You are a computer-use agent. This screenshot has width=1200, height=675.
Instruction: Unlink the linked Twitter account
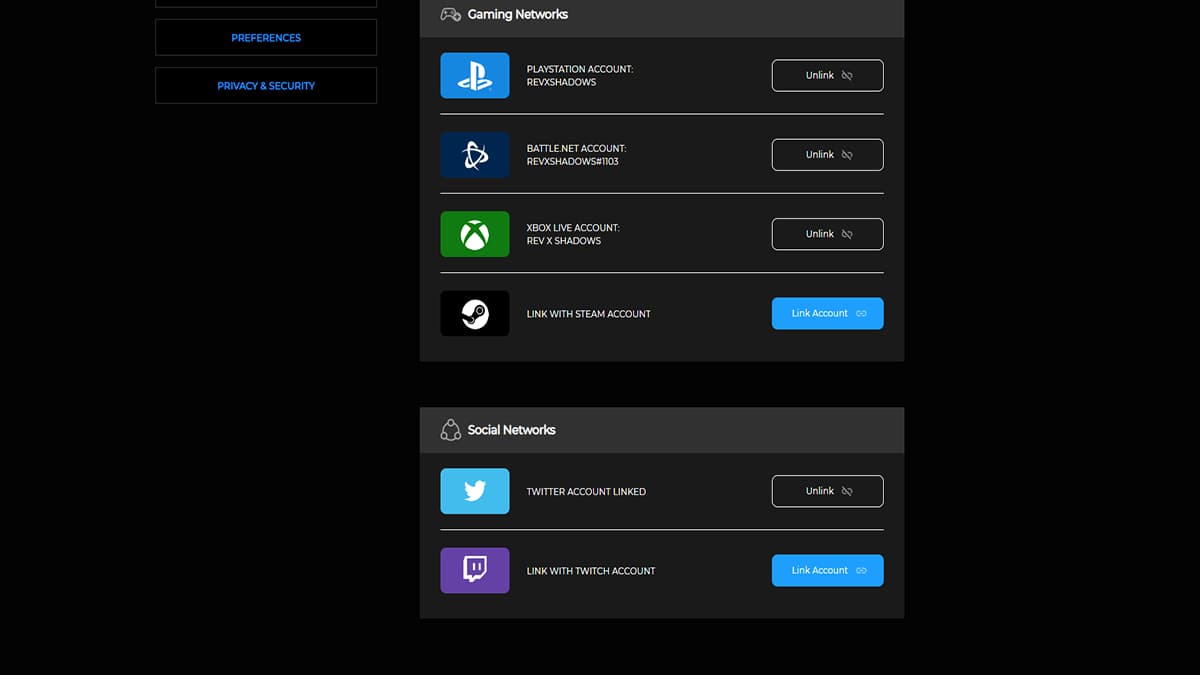pyautogui.click(x=827, y=491)
